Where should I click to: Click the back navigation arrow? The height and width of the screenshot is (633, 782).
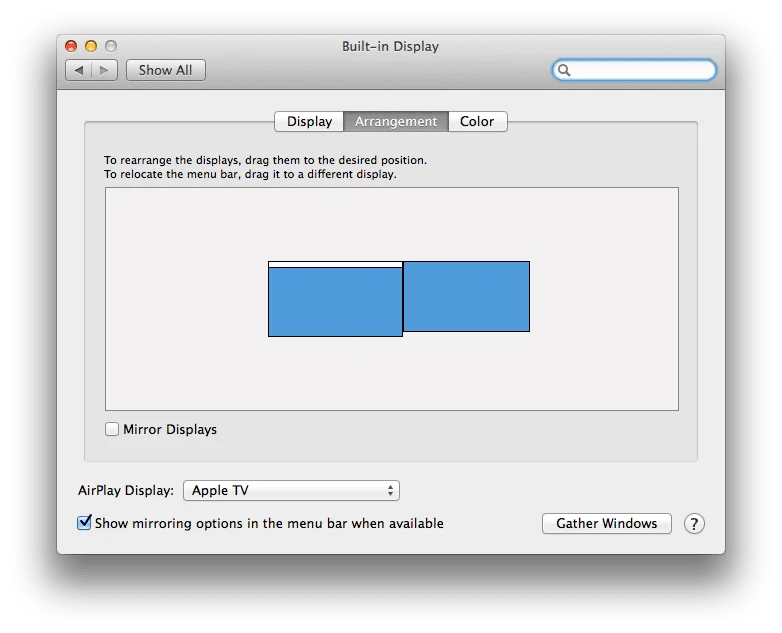pyautogui.click(x=79, y=70)
